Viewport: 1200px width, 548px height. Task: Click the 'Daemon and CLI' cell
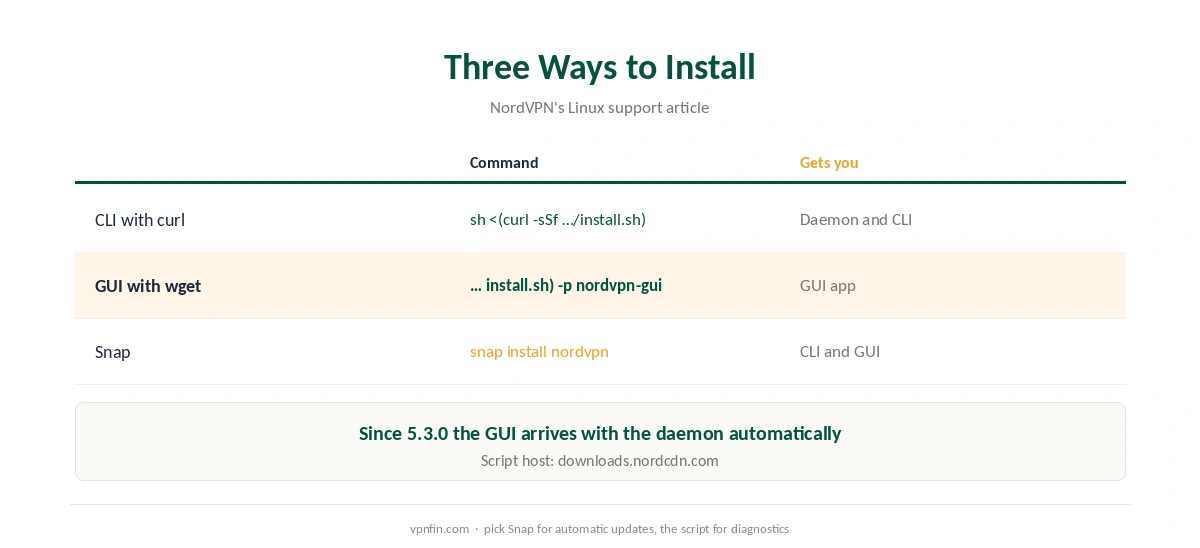point(856,220)
